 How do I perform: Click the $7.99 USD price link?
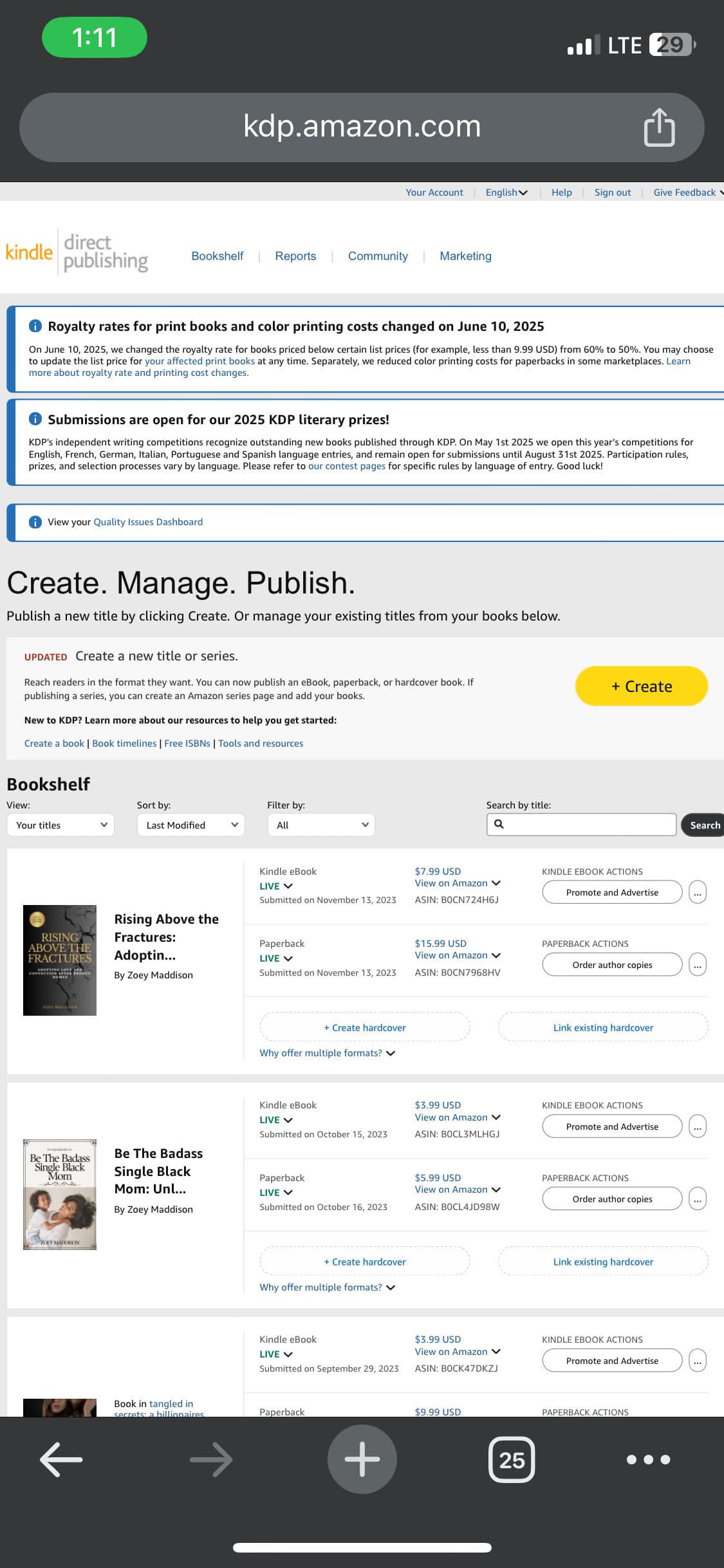pos(438,871)
